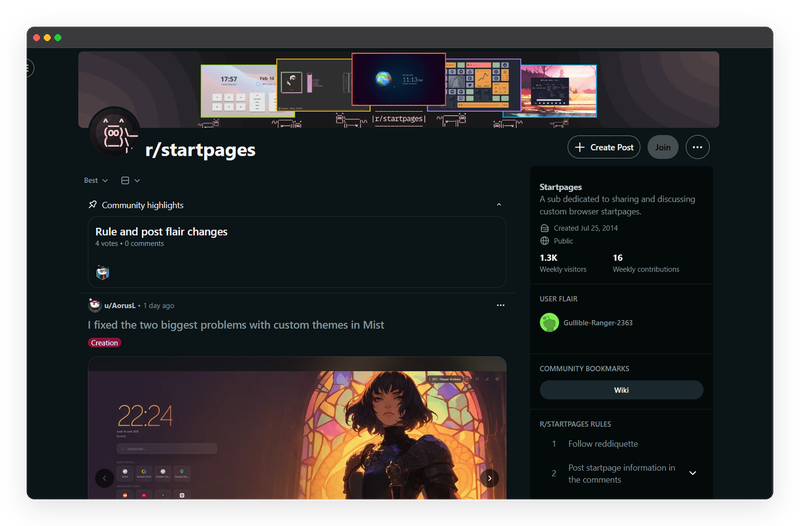The width and height of the screenshot is (800, 526).
Task: Click the 16 Weekly contributions stat
Action: pyautogui.click(x=646, y=263)
